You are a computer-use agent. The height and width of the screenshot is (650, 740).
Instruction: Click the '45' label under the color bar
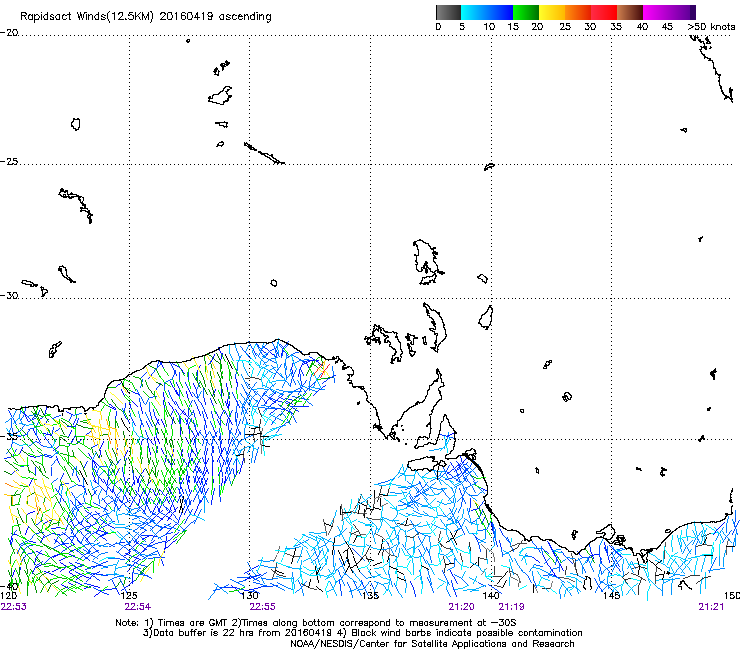(667, 27)
